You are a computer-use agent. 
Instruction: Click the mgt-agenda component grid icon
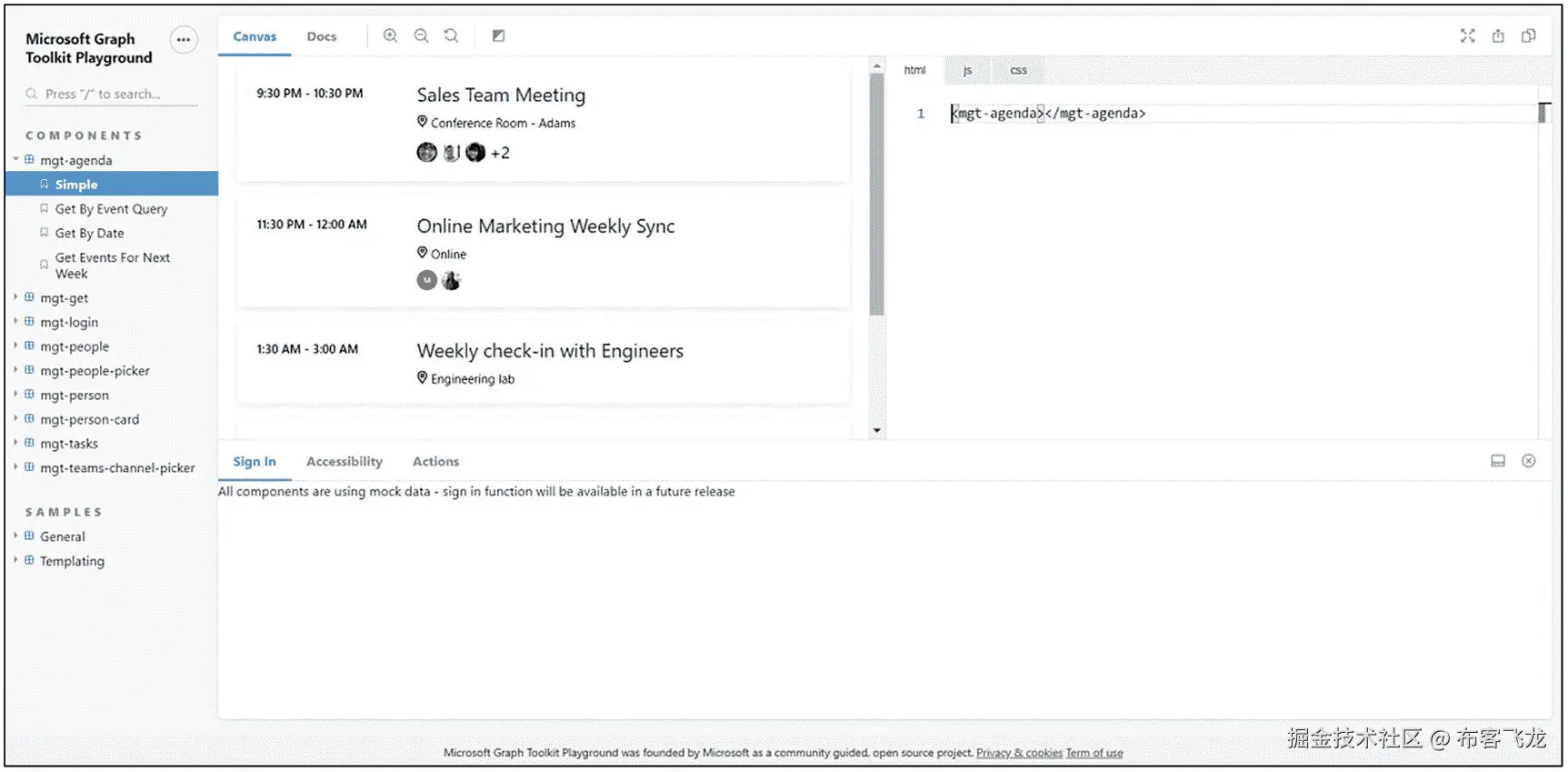(29, 160)
